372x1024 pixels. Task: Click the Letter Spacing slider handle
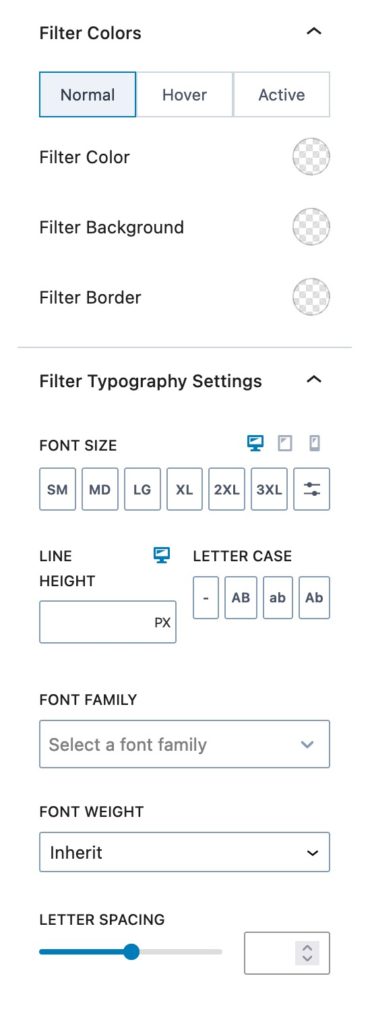point(131,952)
